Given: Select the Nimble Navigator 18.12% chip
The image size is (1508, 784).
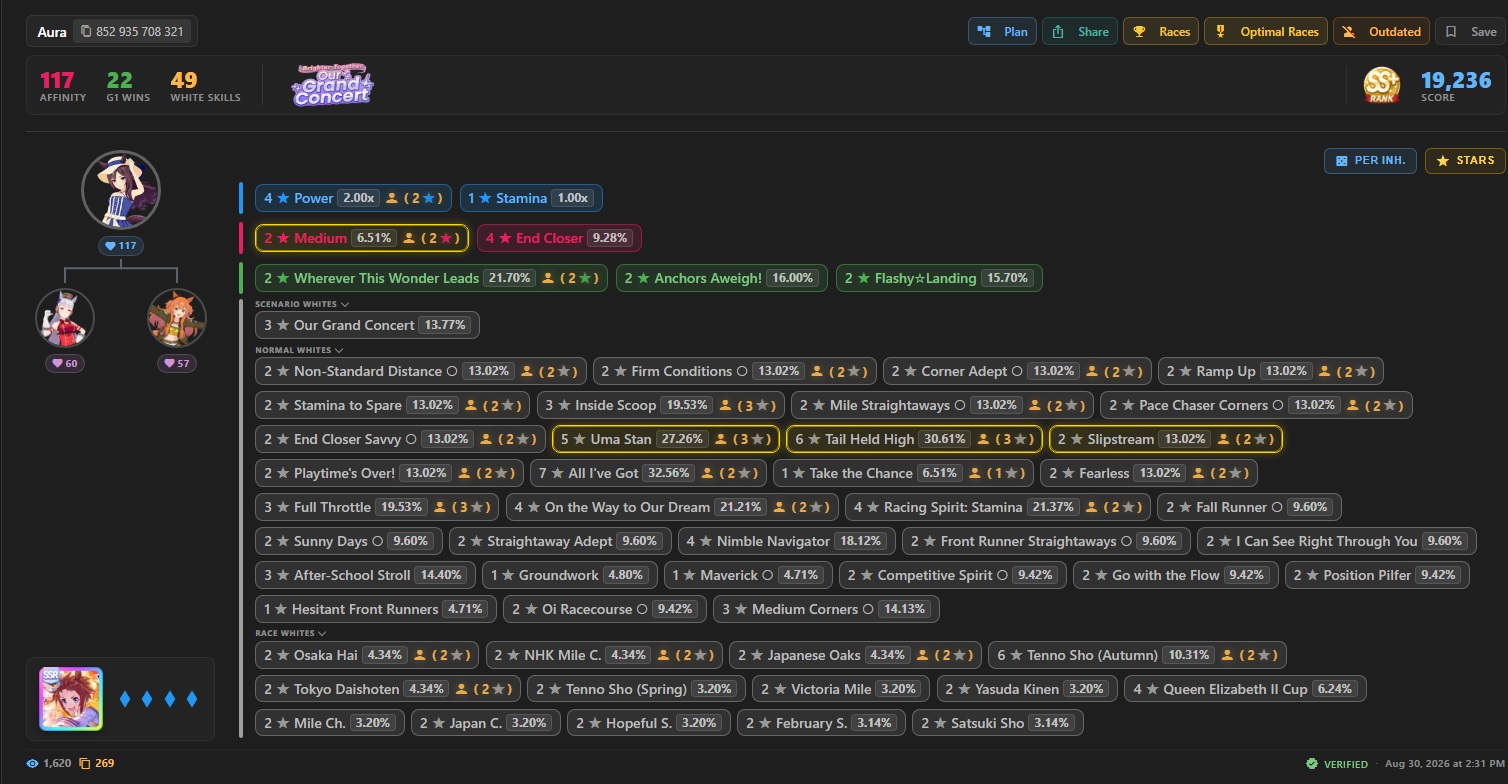Looking at the screenshot, I should (x=786, y=541).
